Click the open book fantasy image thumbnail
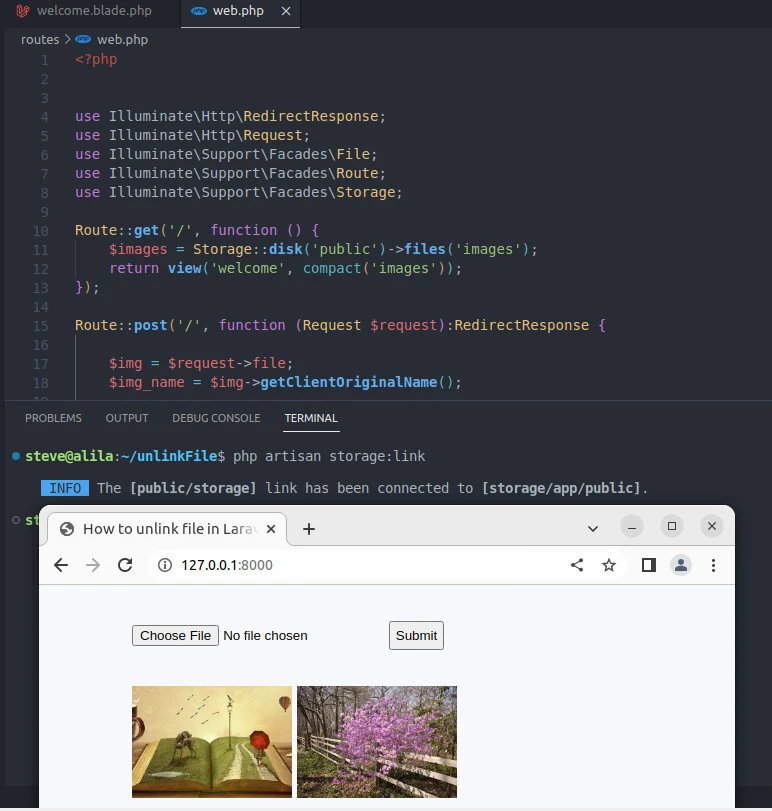Viewport: 772px width, 811px height. coord(211,742)
